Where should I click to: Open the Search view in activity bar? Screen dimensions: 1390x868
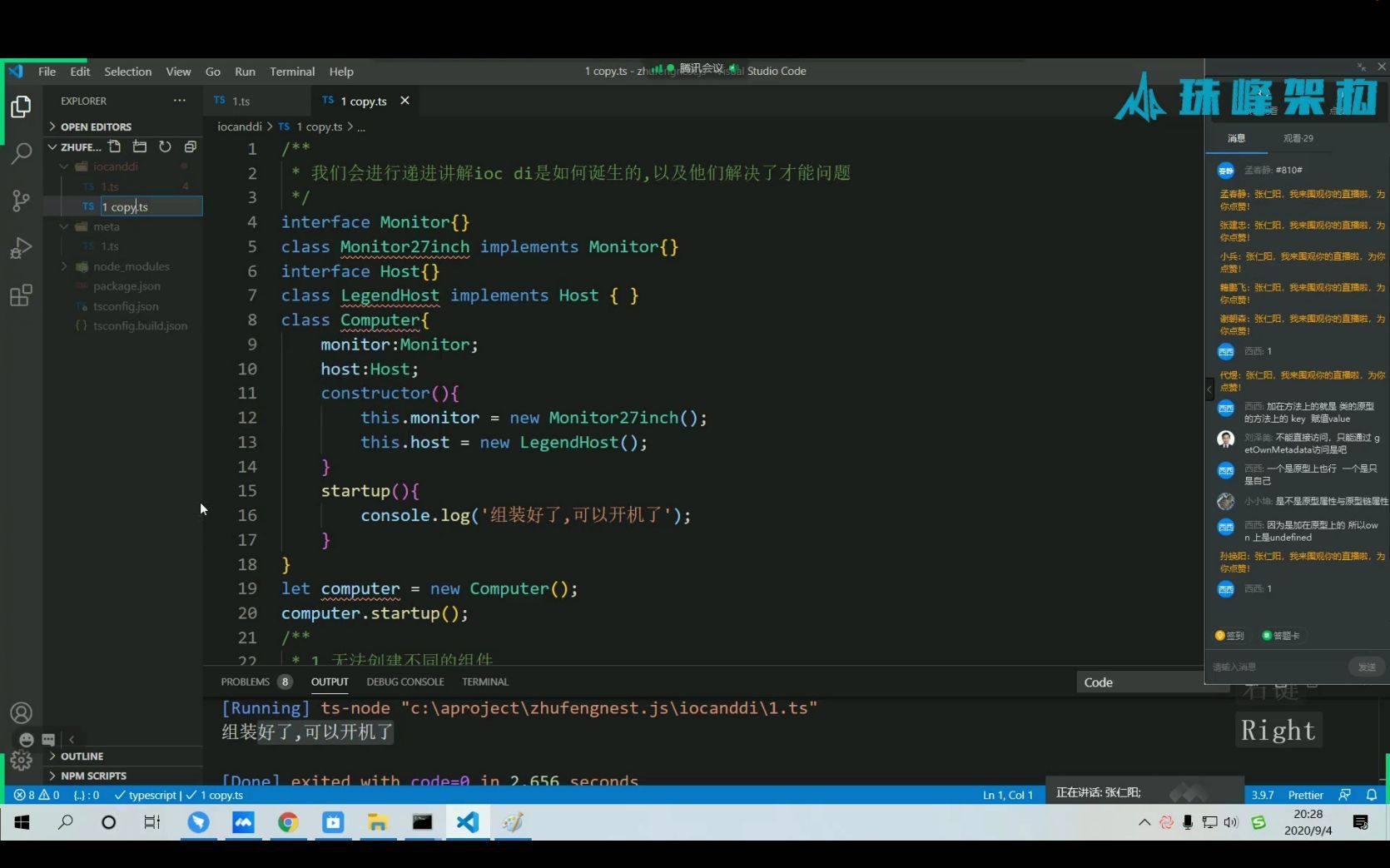21,153
